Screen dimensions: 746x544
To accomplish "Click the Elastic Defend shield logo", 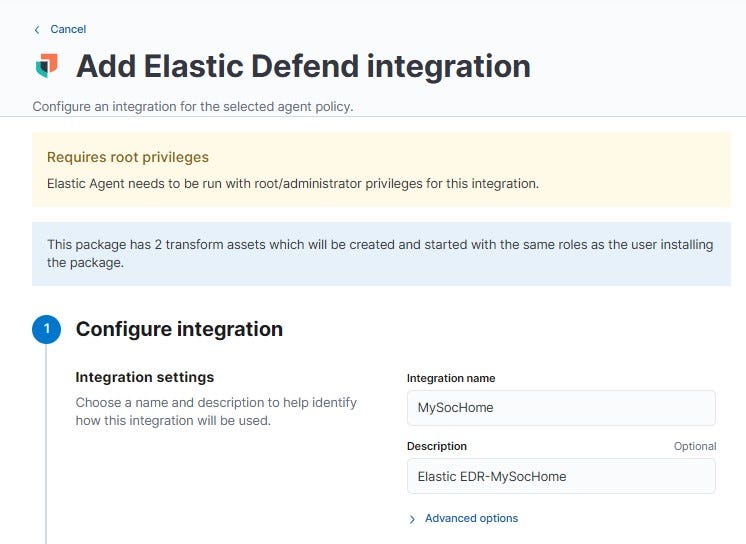I will coord(47,66).
